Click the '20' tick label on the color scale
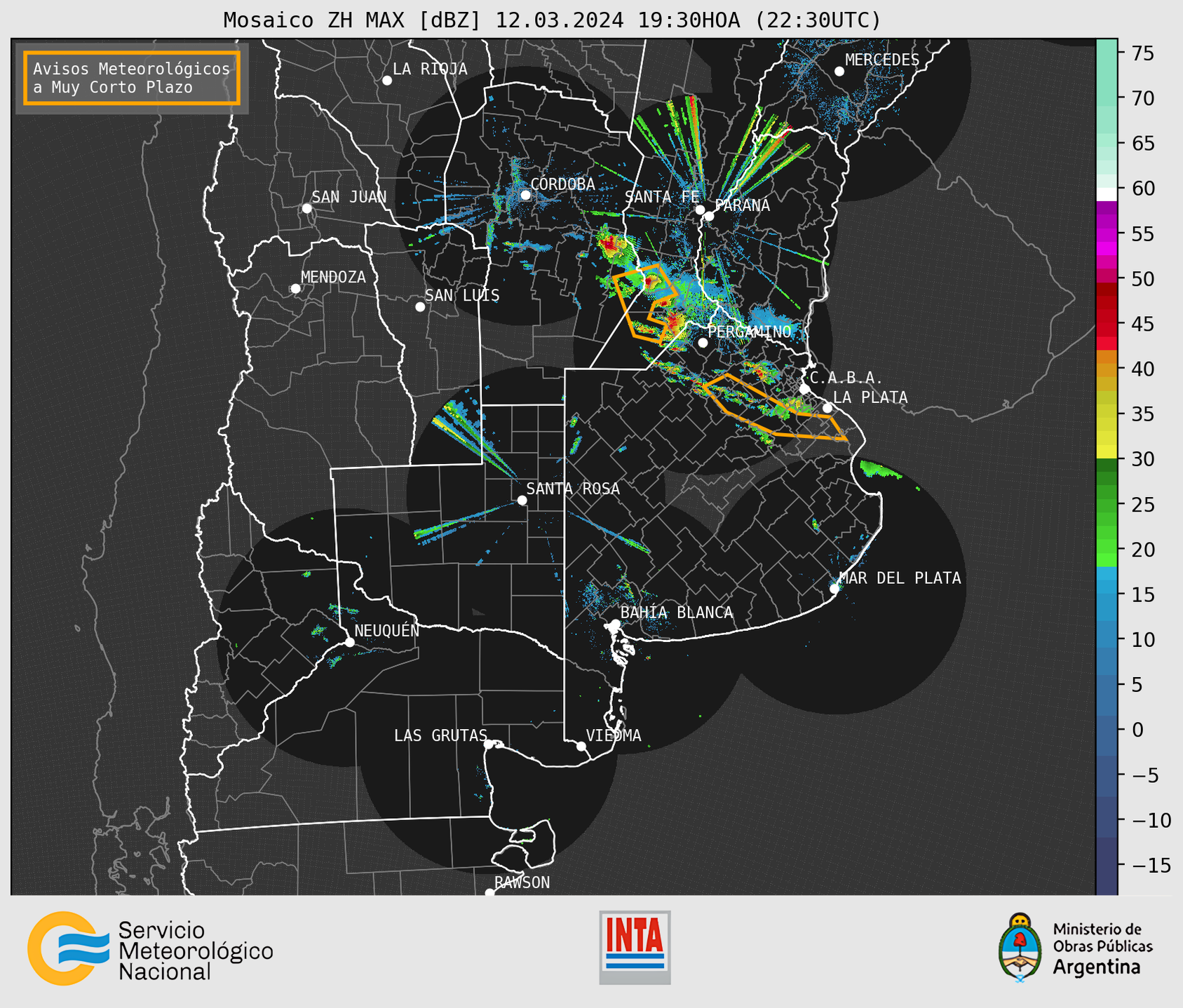 click(1142, 550)
